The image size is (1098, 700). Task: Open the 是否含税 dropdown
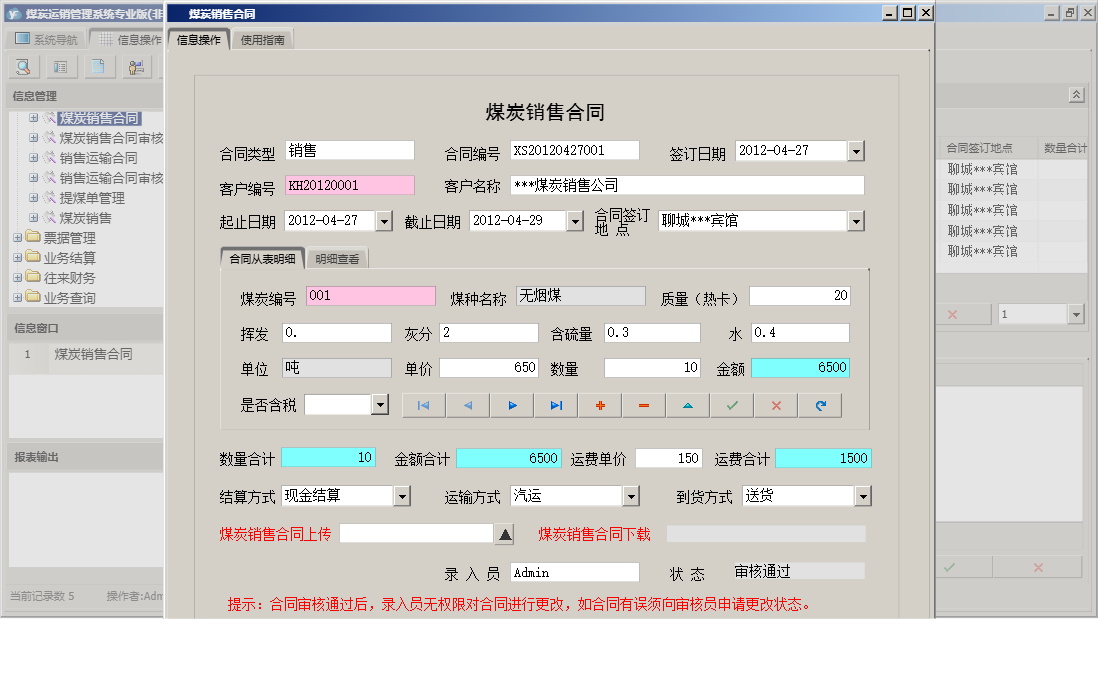(380, 404)
